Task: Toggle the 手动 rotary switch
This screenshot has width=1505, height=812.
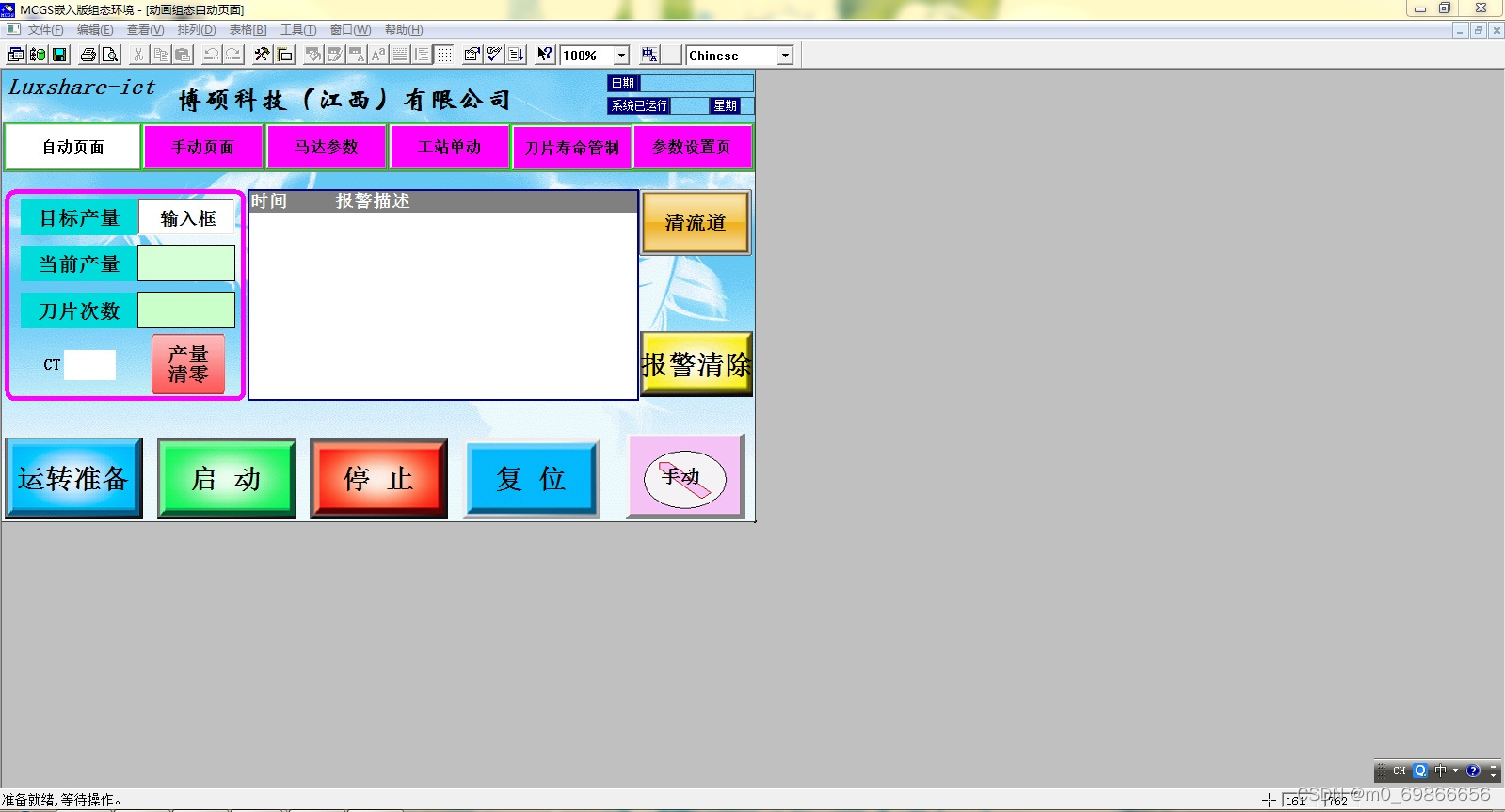Action: [x=684, y=478]
